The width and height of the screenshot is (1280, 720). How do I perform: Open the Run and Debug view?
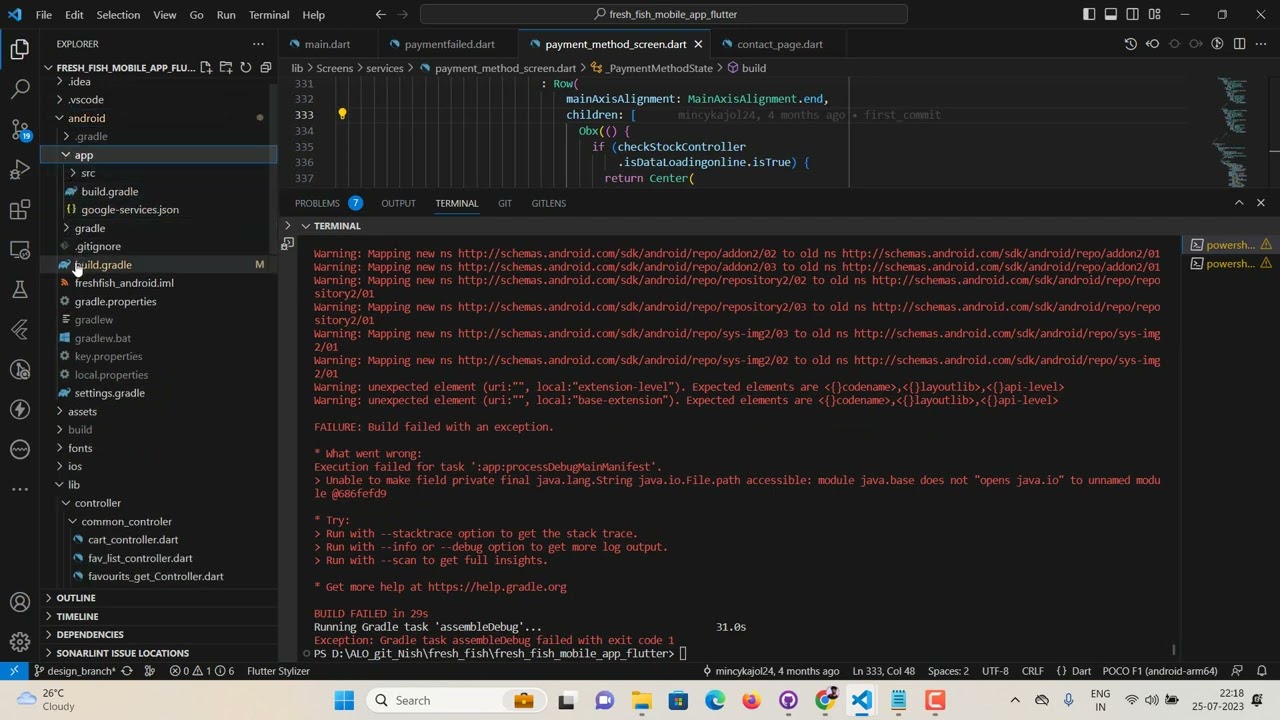(20, 169)
